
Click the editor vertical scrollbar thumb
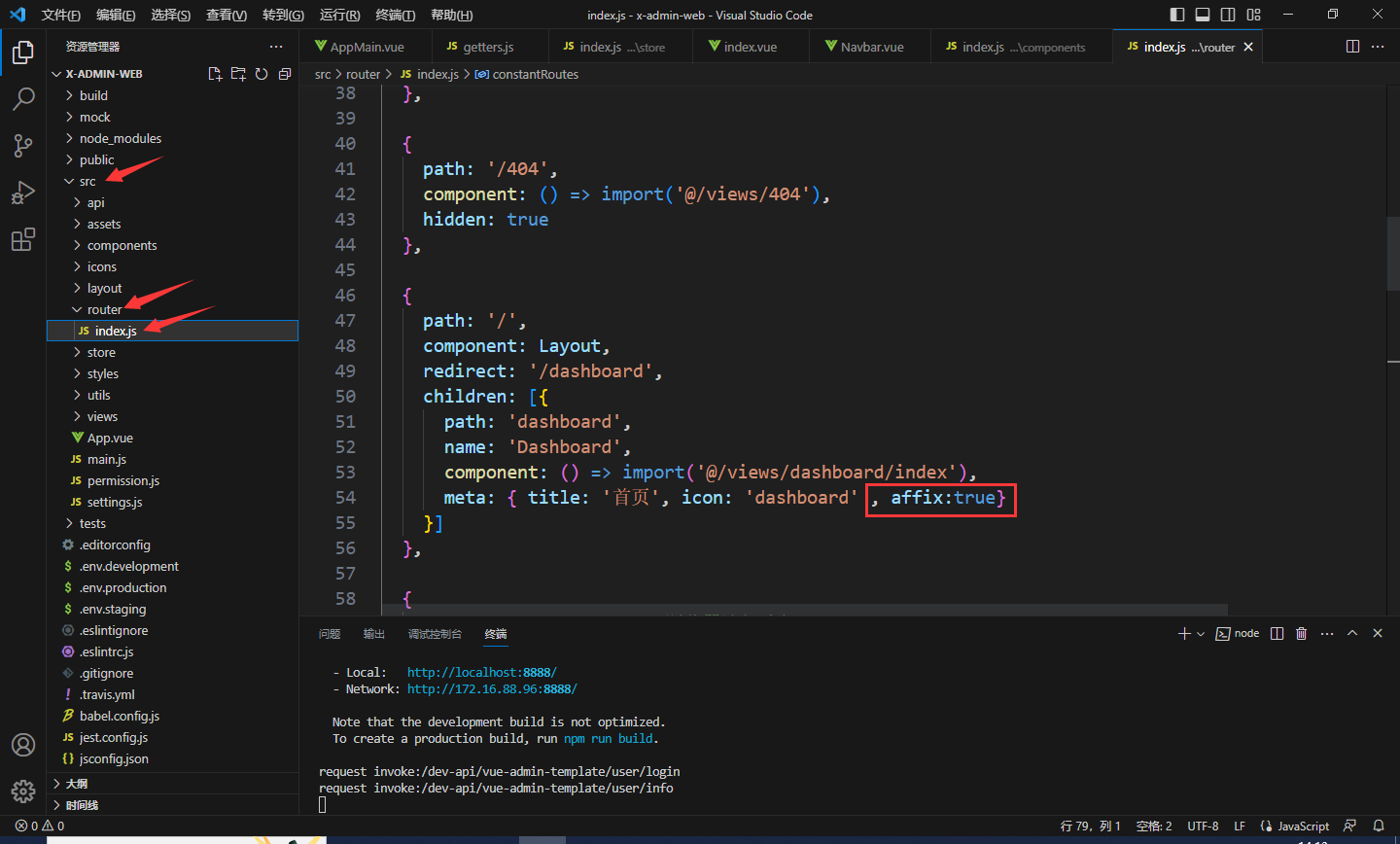tap(1393, 253)
